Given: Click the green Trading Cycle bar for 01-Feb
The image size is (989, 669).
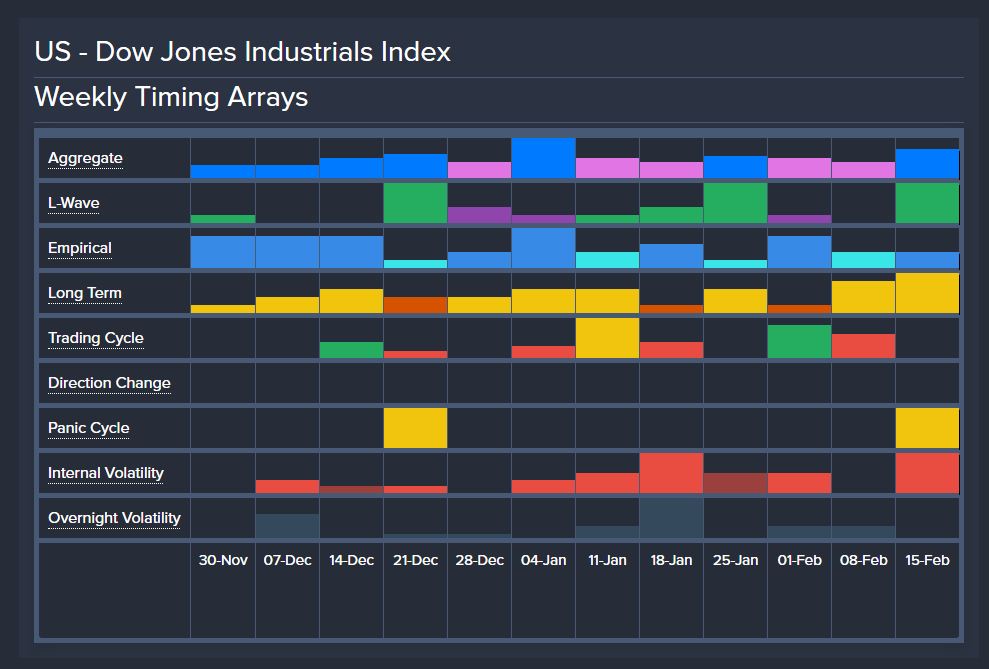Looking at the screenshot, I should tap(800, 342).
